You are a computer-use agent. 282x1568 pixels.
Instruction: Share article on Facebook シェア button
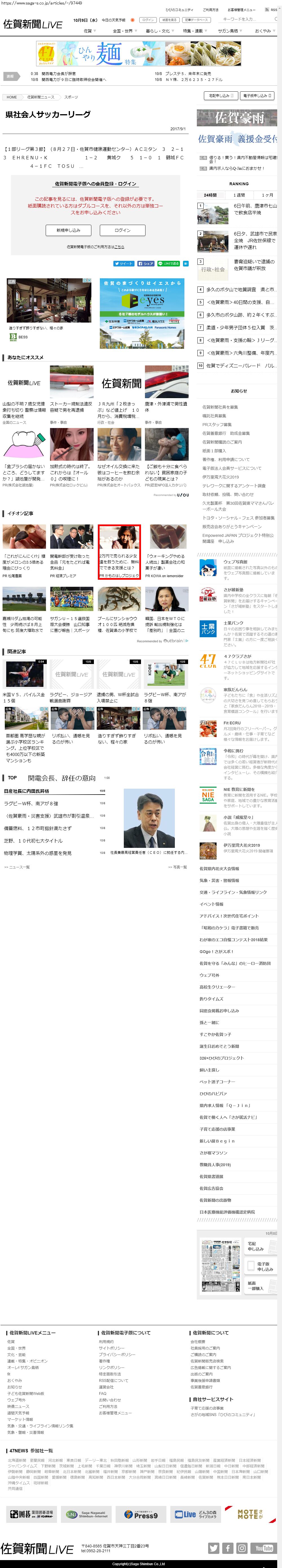click(x=146, y=264)
